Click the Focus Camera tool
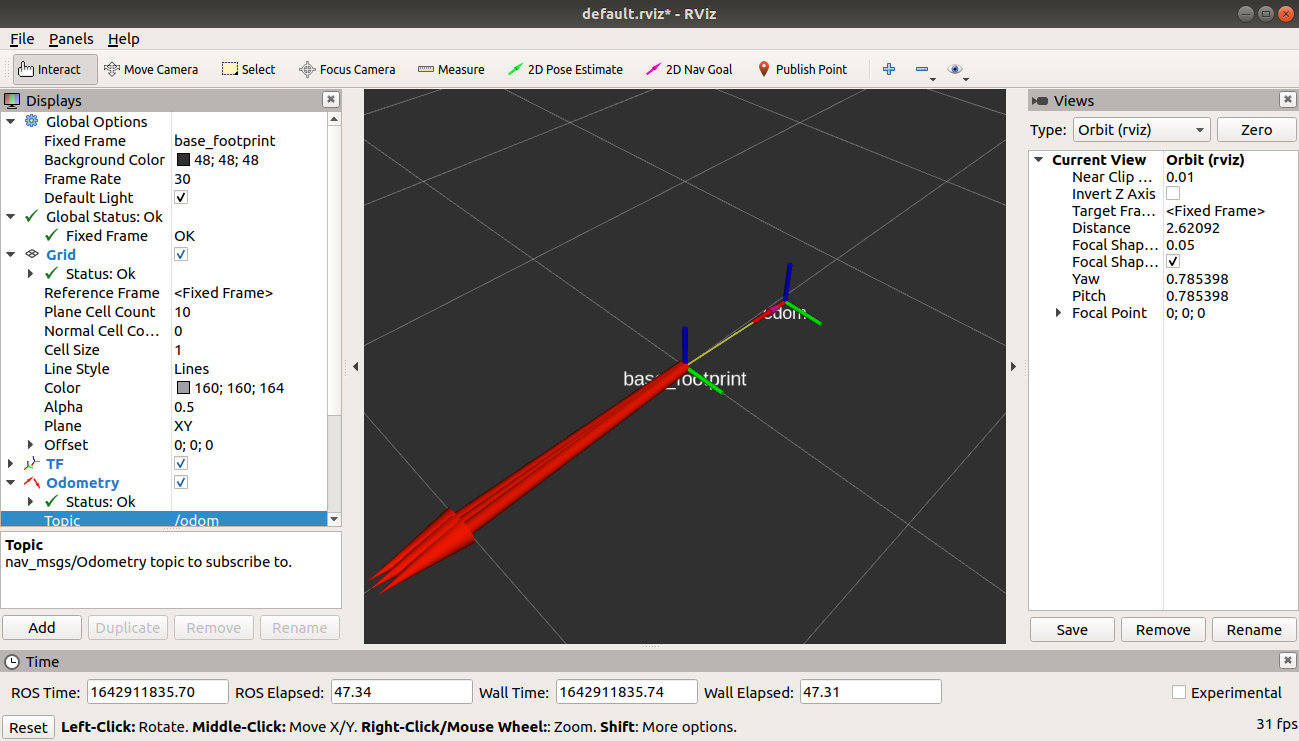 click(347, 69)
